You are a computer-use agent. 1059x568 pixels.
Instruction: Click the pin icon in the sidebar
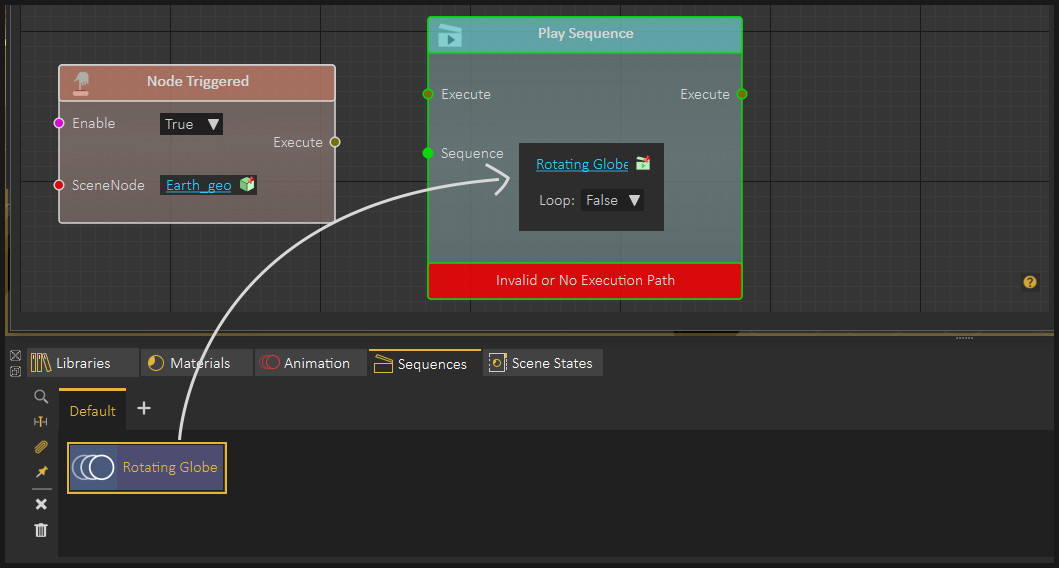pyautogui.click(x=41, y=471)
